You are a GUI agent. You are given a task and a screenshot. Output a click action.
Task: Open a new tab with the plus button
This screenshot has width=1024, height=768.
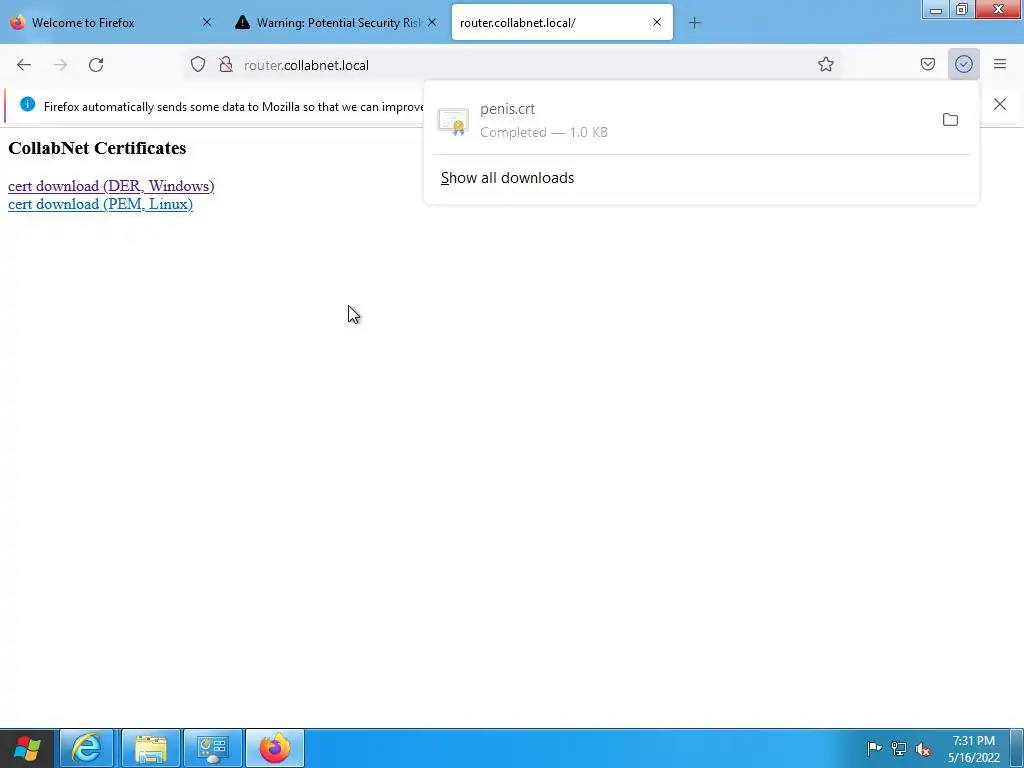pyautogui.click(x=694, y=23)
